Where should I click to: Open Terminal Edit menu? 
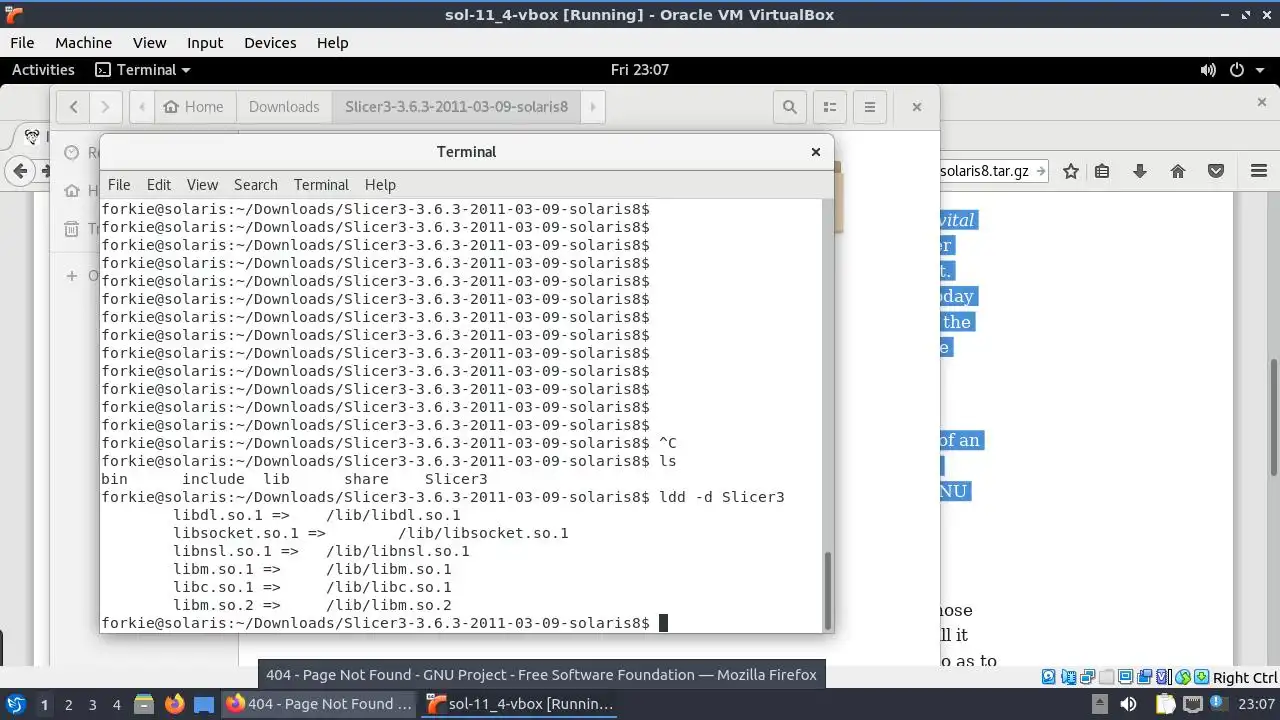[x=159, y=185]
